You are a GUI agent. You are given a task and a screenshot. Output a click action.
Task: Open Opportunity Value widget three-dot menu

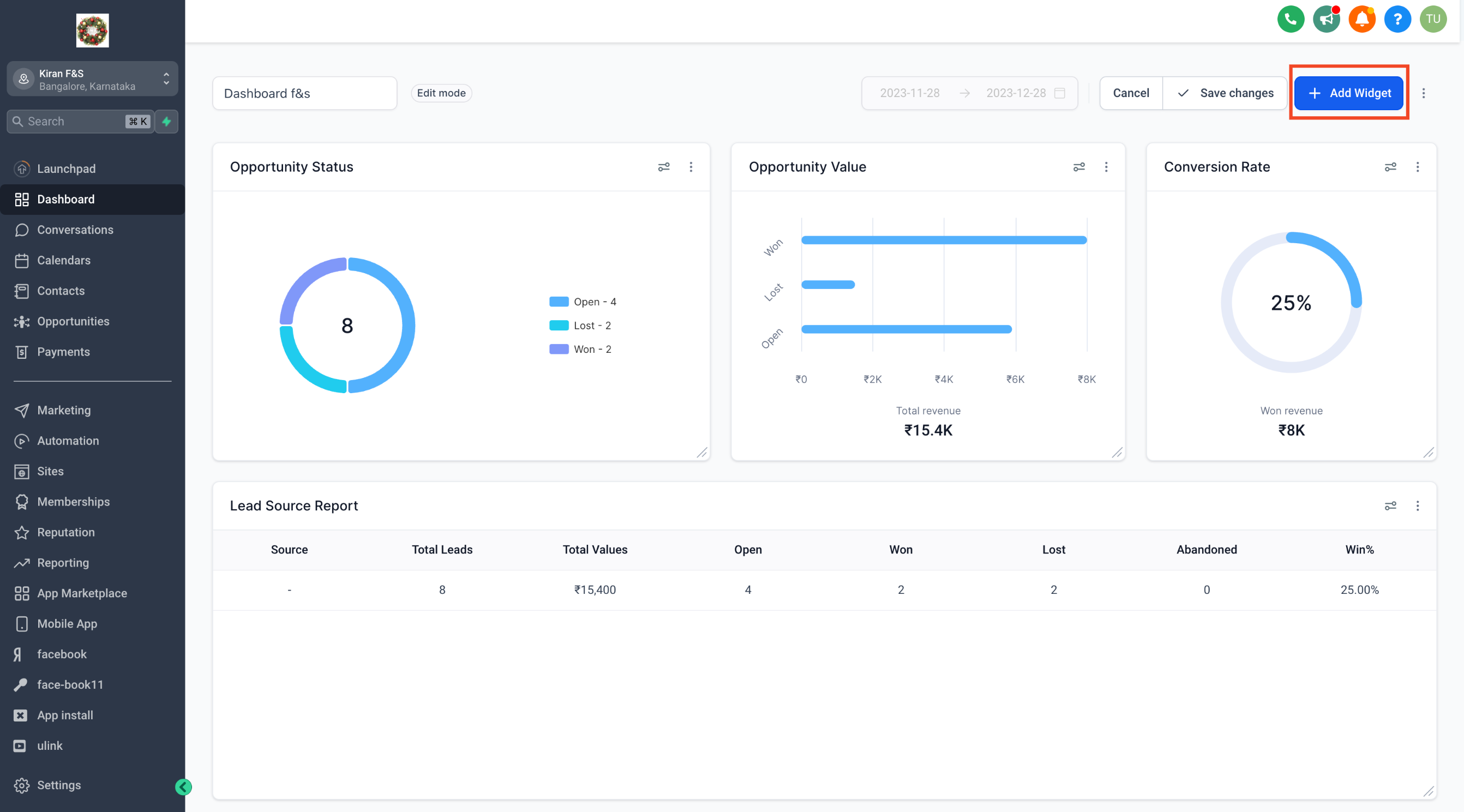coord(1106,167)
